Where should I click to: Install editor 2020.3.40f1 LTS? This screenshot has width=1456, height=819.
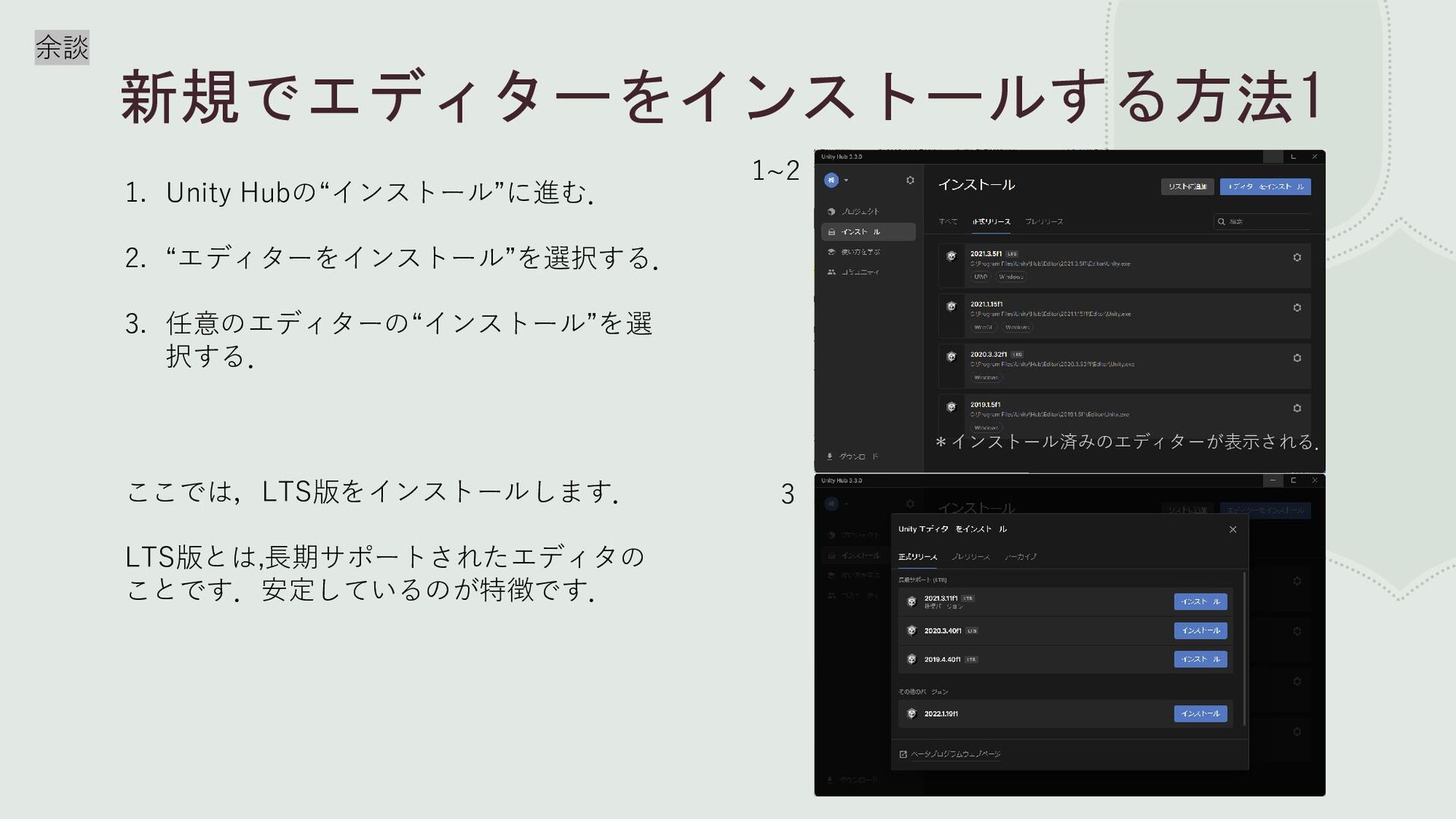(1200, 630)
